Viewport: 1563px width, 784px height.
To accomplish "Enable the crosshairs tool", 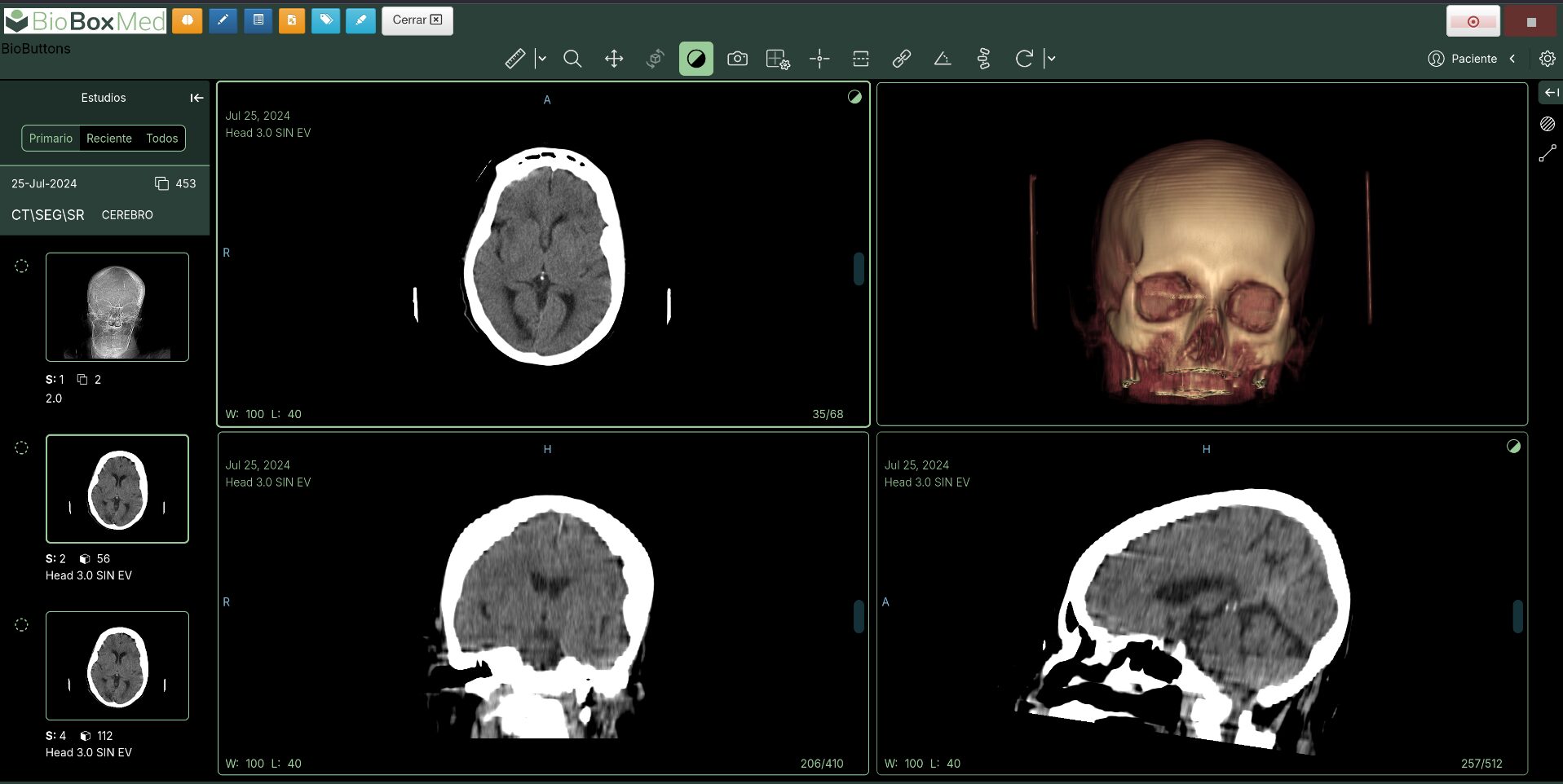I will click(x=819, y=59).
